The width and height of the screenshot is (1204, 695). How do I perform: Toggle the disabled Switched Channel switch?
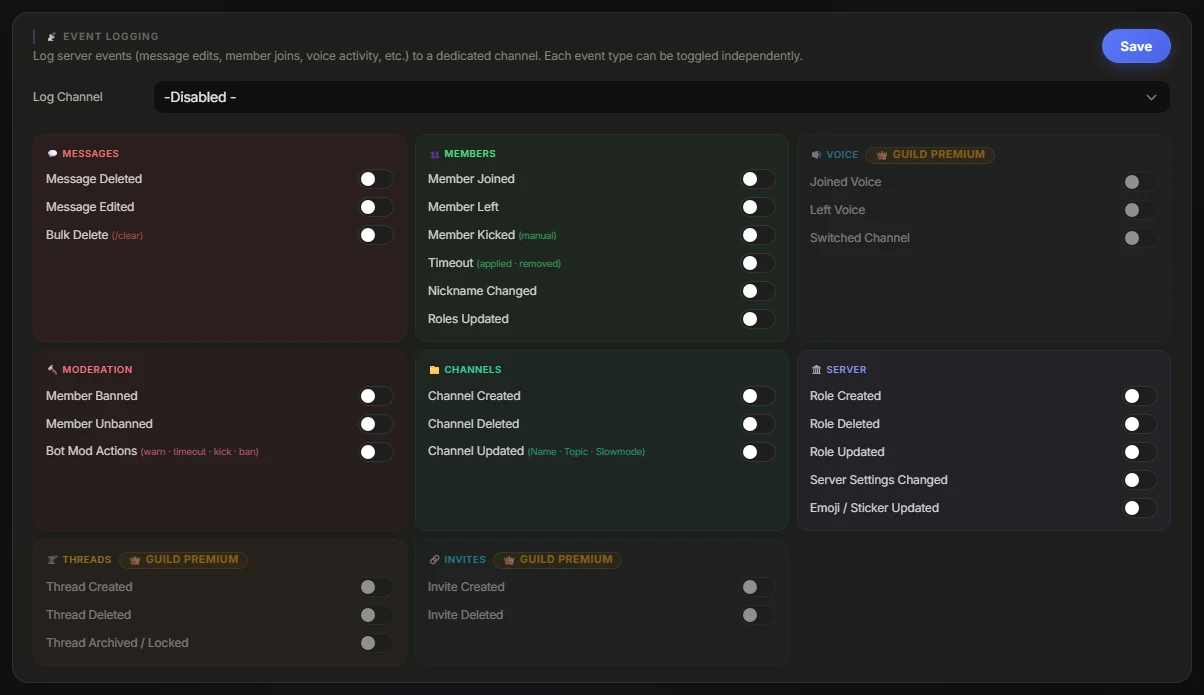pos(1140,238)
